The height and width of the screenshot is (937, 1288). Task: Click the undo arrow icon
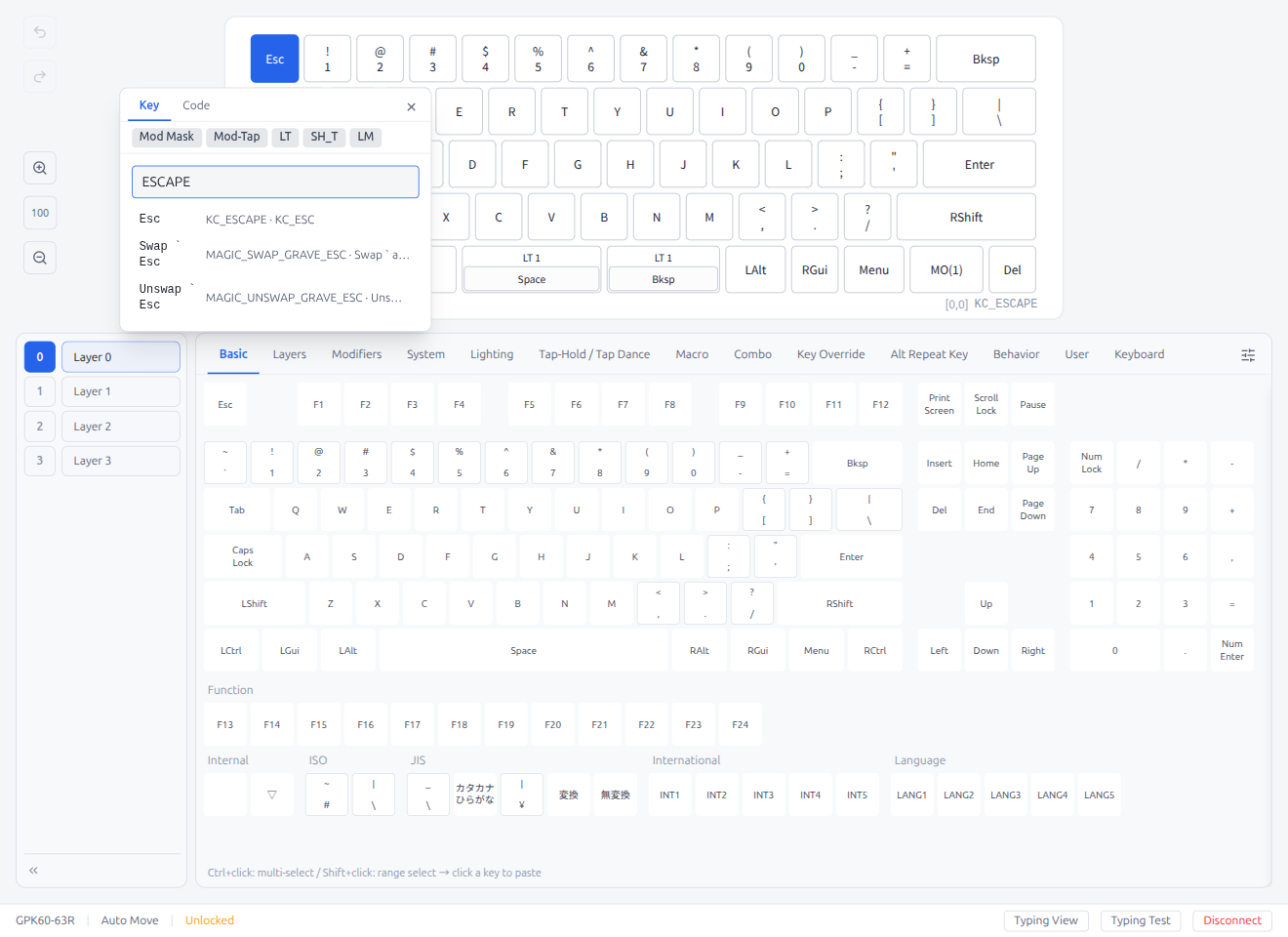point(39,32)
